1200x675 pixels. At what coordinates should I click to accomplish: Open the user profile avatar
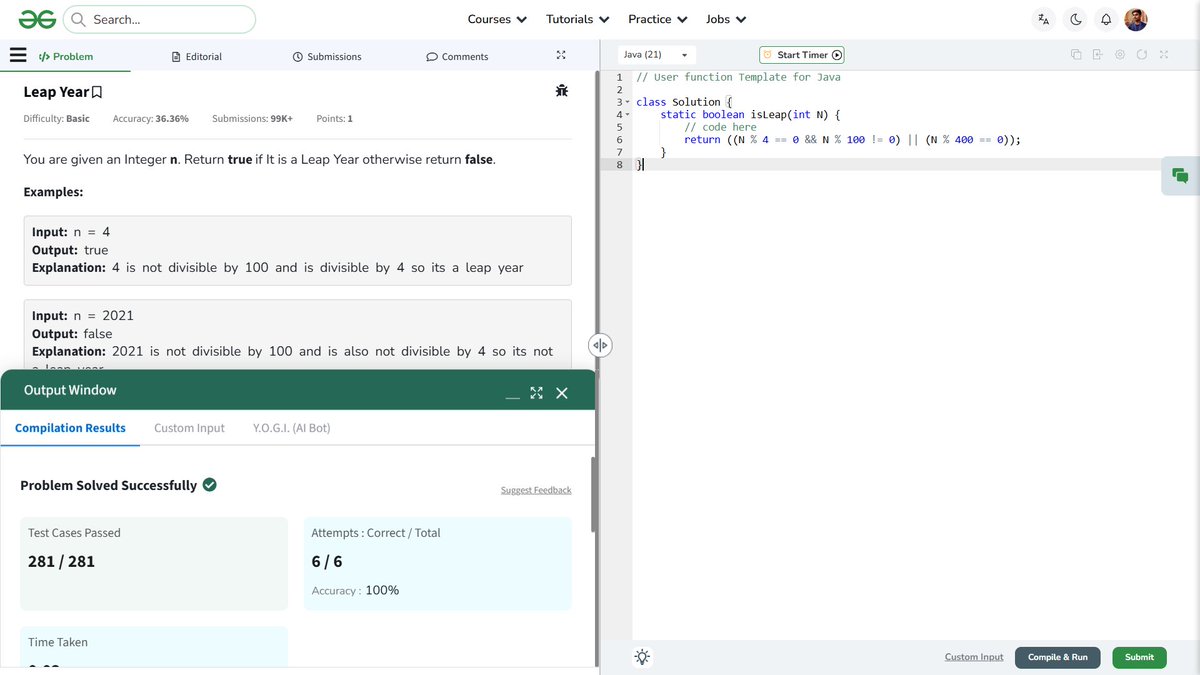coord(1136,19)
